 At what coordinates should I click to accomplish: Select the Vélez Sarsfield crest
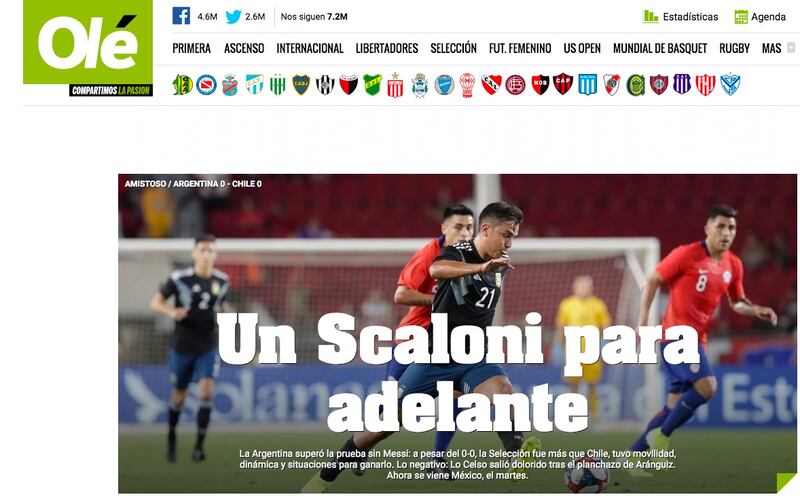(730, 85)
